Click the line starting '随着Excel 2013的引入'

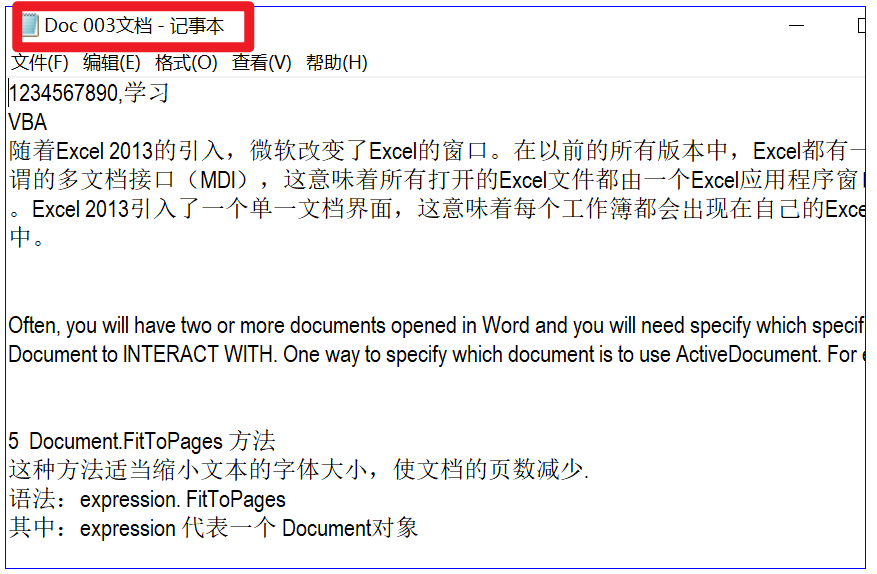click(437, 151)
